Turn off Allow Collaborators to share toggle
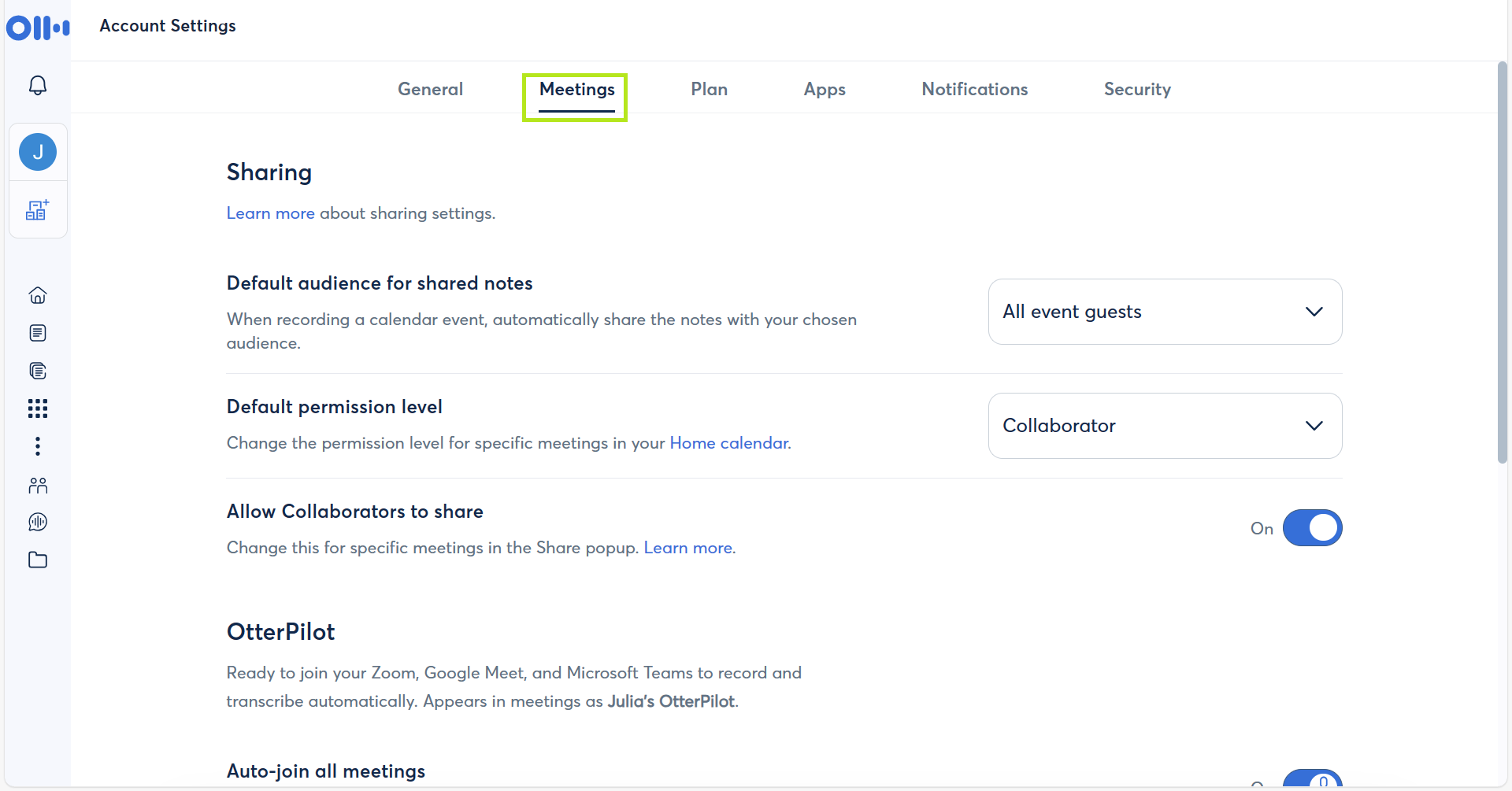Image resolution: width=1512 pixels, height=791 pixels. click(x=1312, y=528)
